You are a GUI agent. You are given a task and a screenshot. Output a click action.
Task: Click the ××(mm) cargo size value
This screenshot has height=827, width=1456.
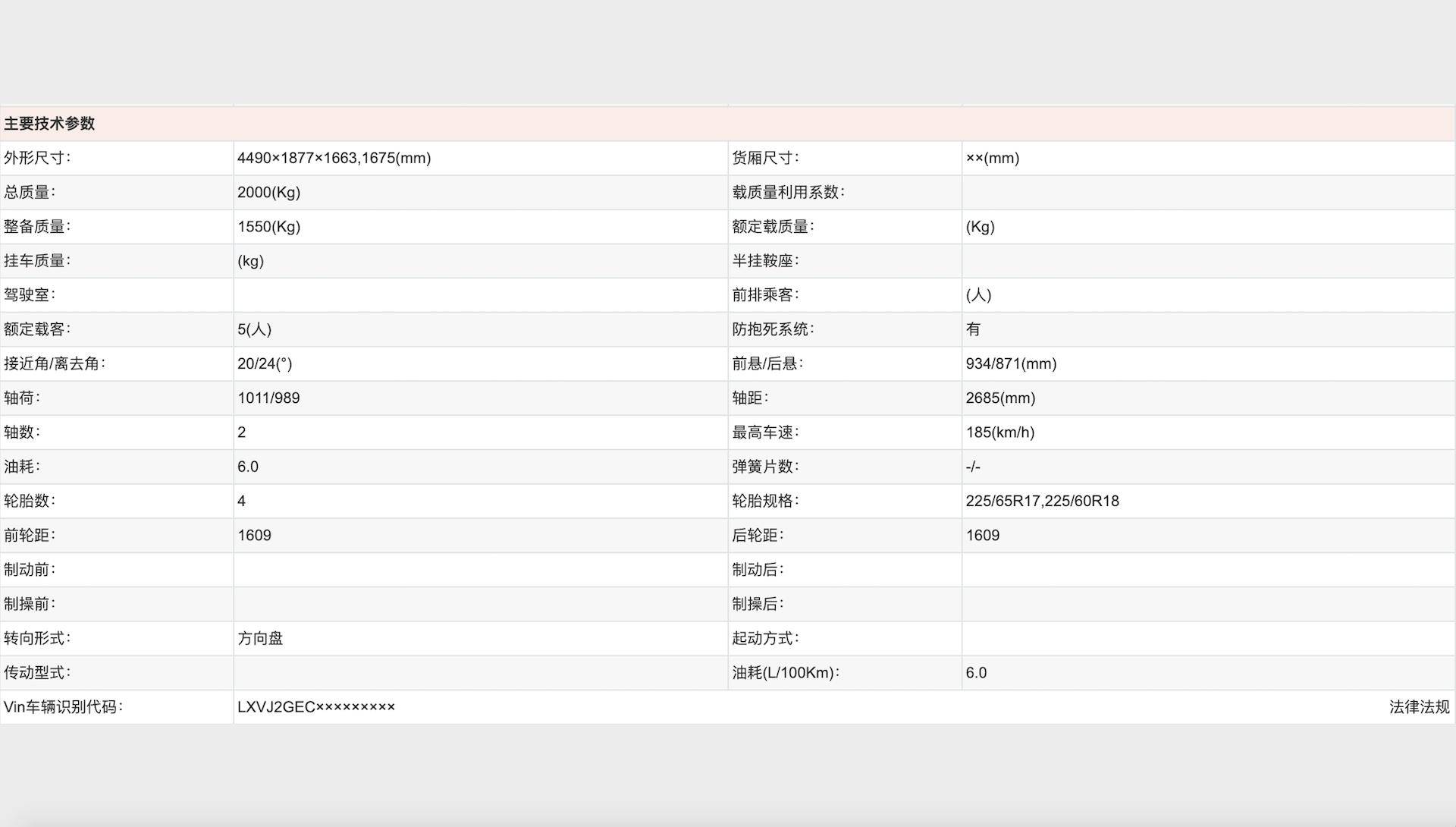tap(992, 158)
